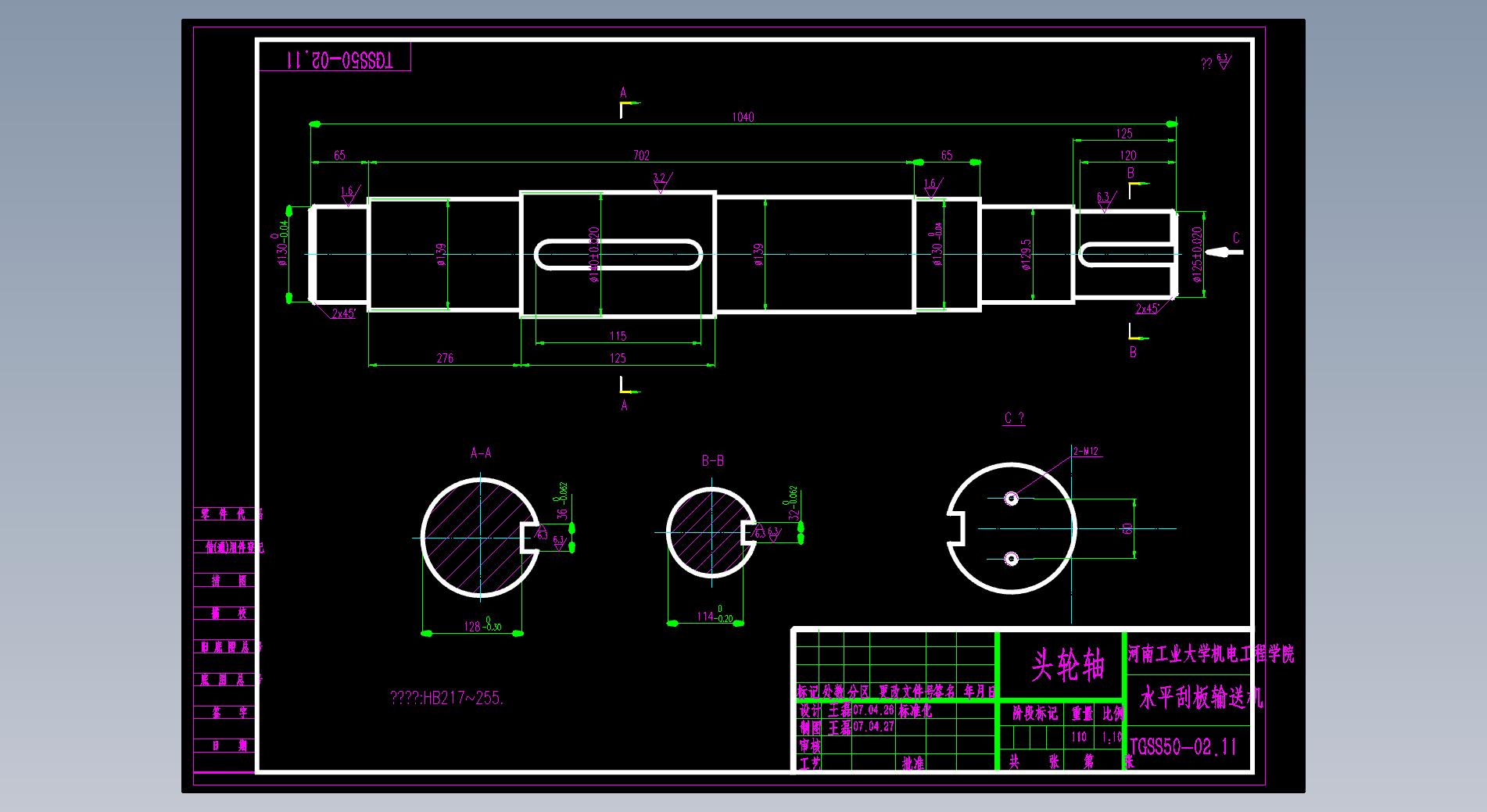
Task: Select the hardness note 'HB217~255.'
Action: [463, 699]
